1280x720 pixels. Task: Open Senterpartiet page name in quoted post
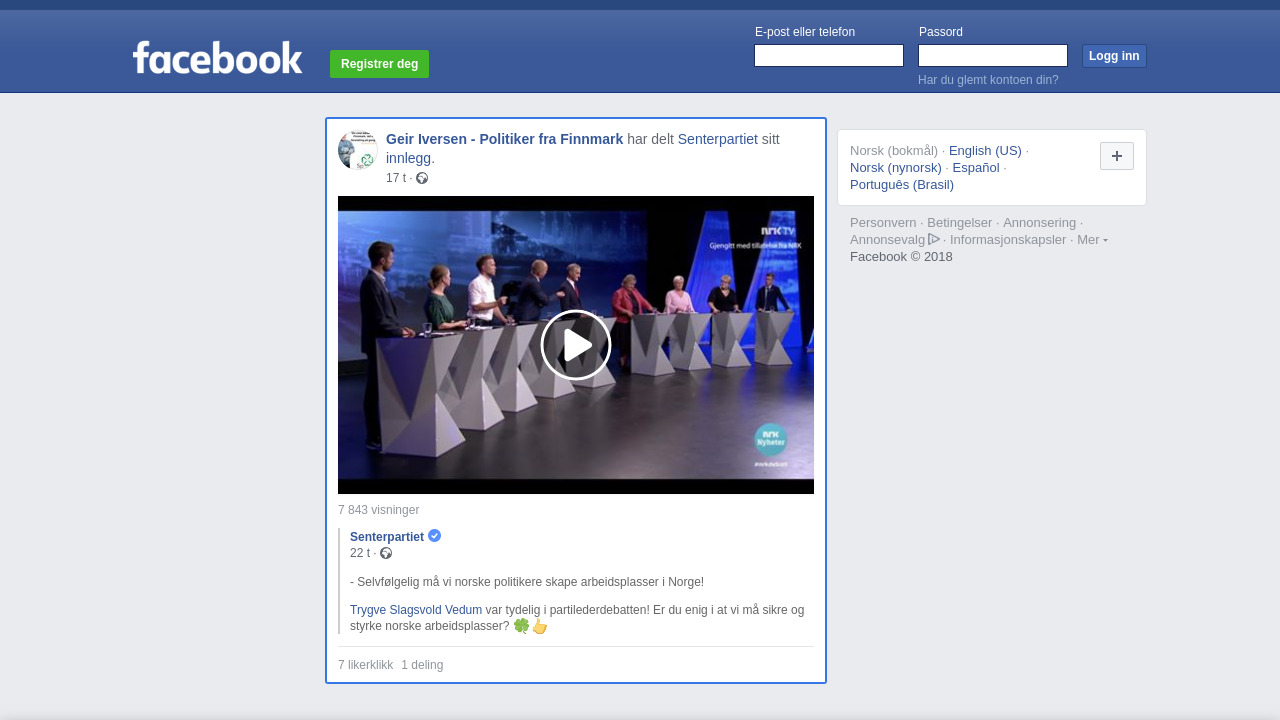click(387, 537)
